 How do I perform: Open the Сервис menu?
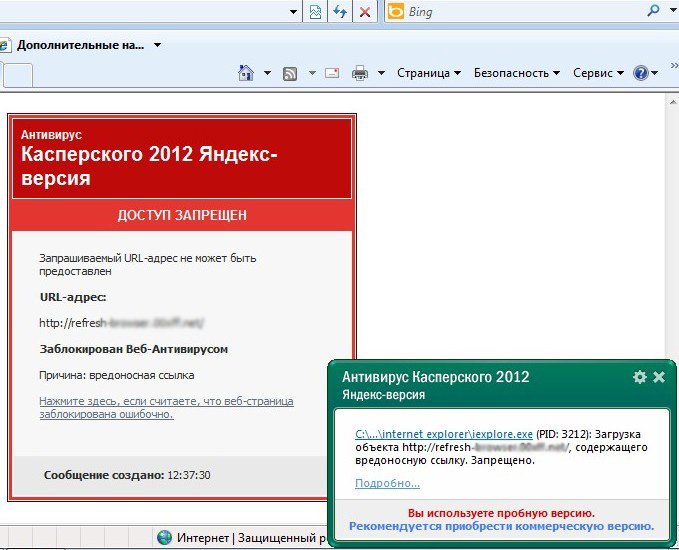click(x=598, y=73)
